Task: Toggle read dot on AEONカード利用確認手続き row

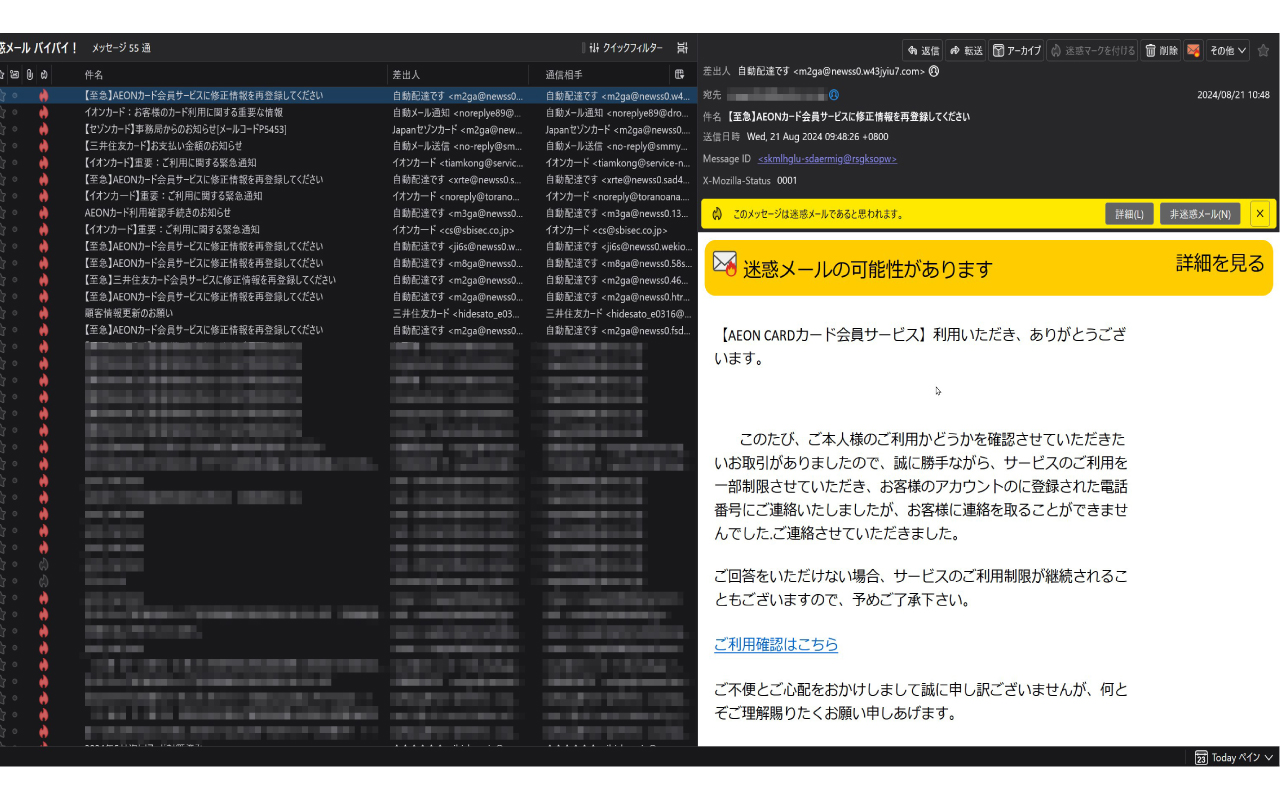Action: click(14, 213)
